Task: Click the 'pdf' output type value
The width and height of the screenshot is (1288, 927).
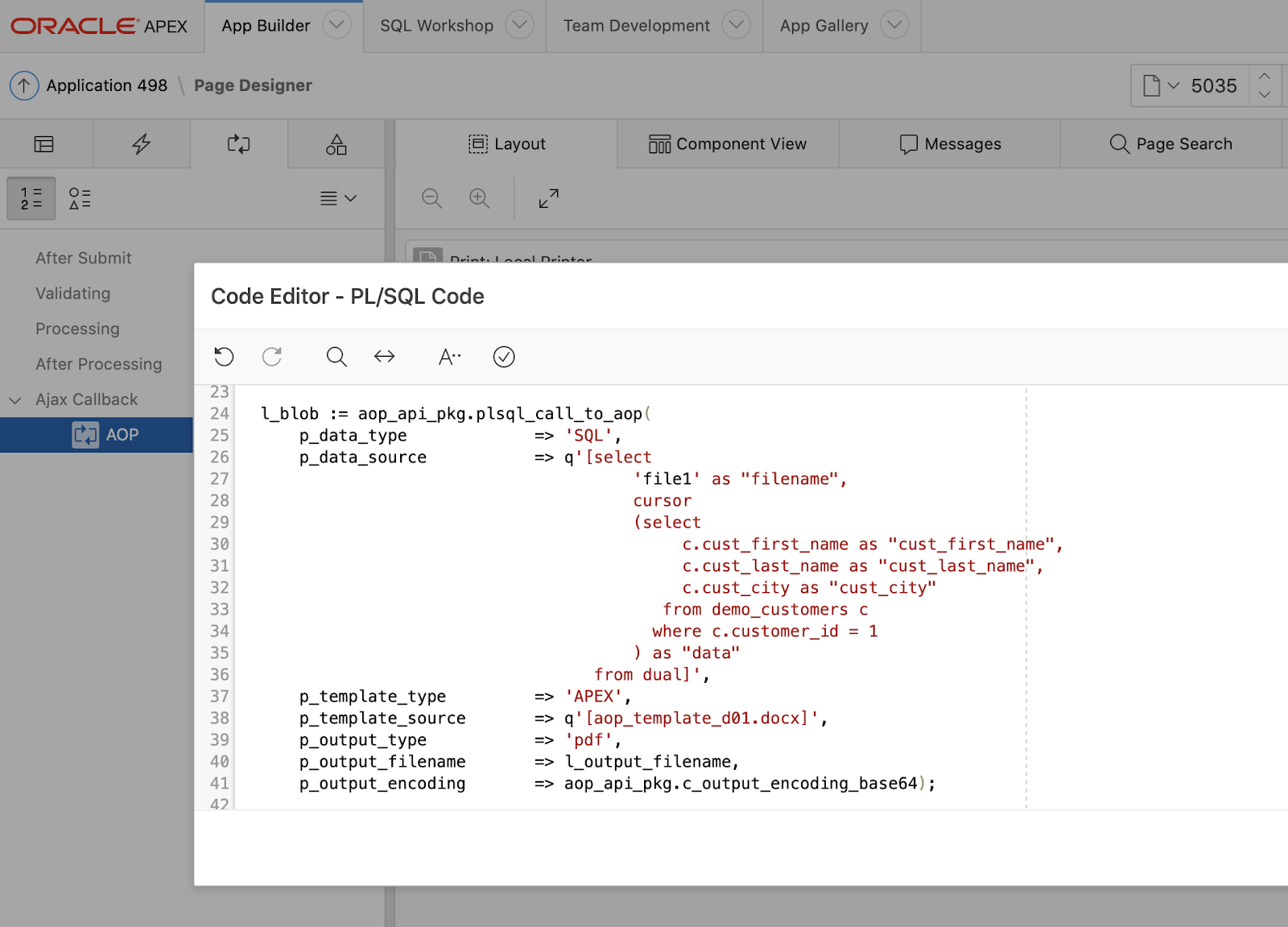Action: click(588, 740)
